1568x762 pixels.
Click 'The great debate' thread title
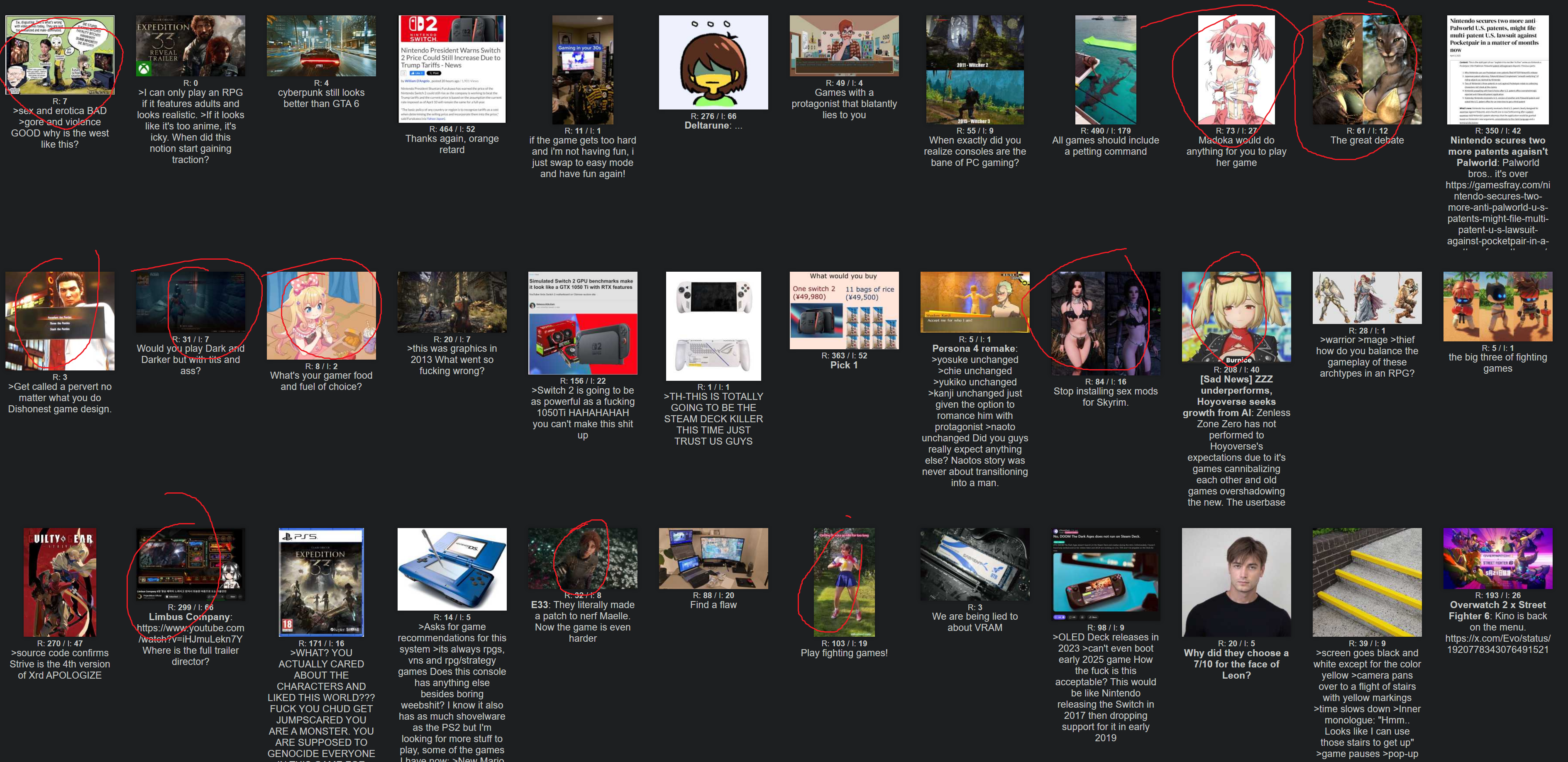tap(1367, 141)
